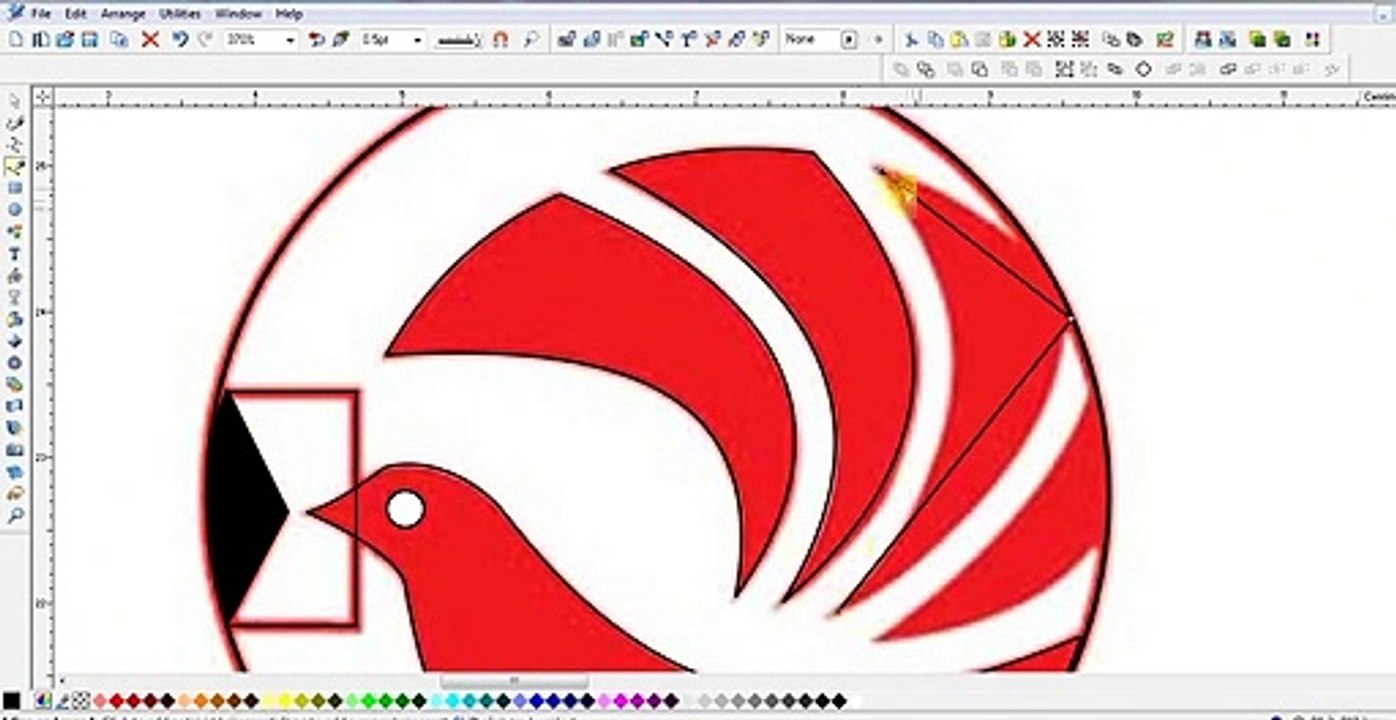
Task: Click the magnifier icon in top toolbar
Action: 531,40
